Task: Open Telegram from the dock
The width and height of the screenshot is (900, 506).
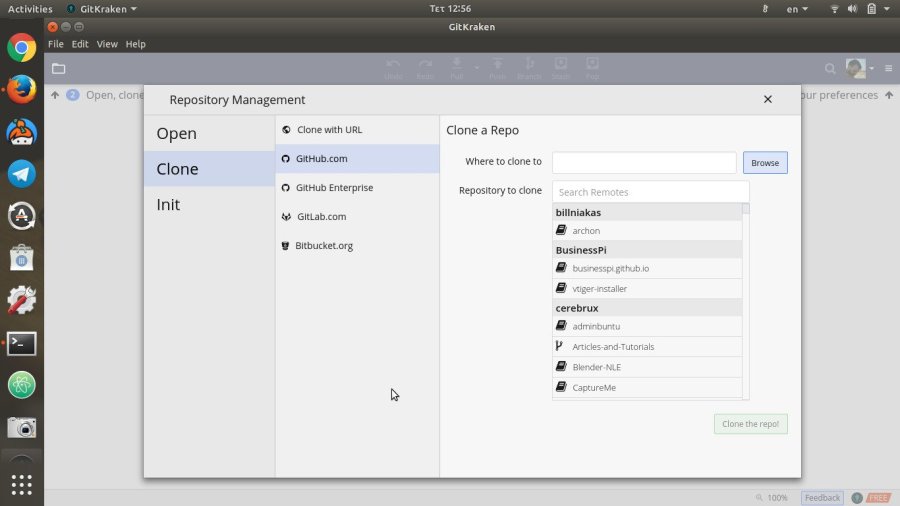Action: click(22, 174)
